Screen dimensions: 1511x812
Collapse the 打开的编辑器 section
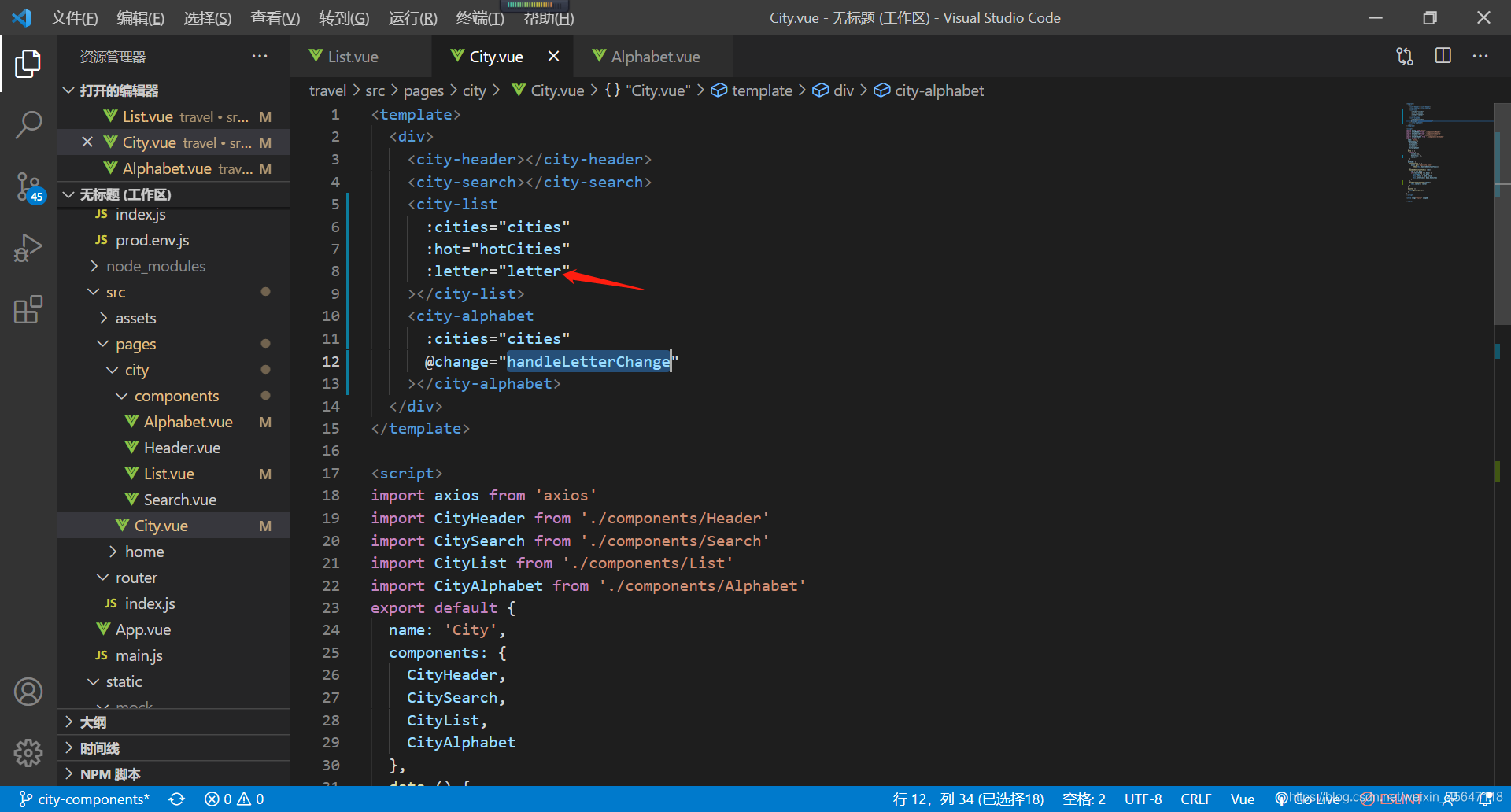(173, 90)
